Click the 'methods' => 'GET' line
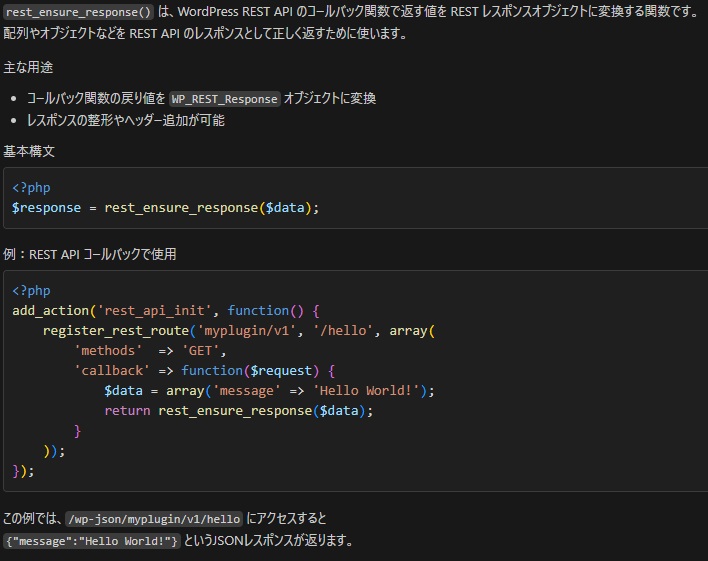Viewport: 708px width, 561px height. (x=150, y=351)
